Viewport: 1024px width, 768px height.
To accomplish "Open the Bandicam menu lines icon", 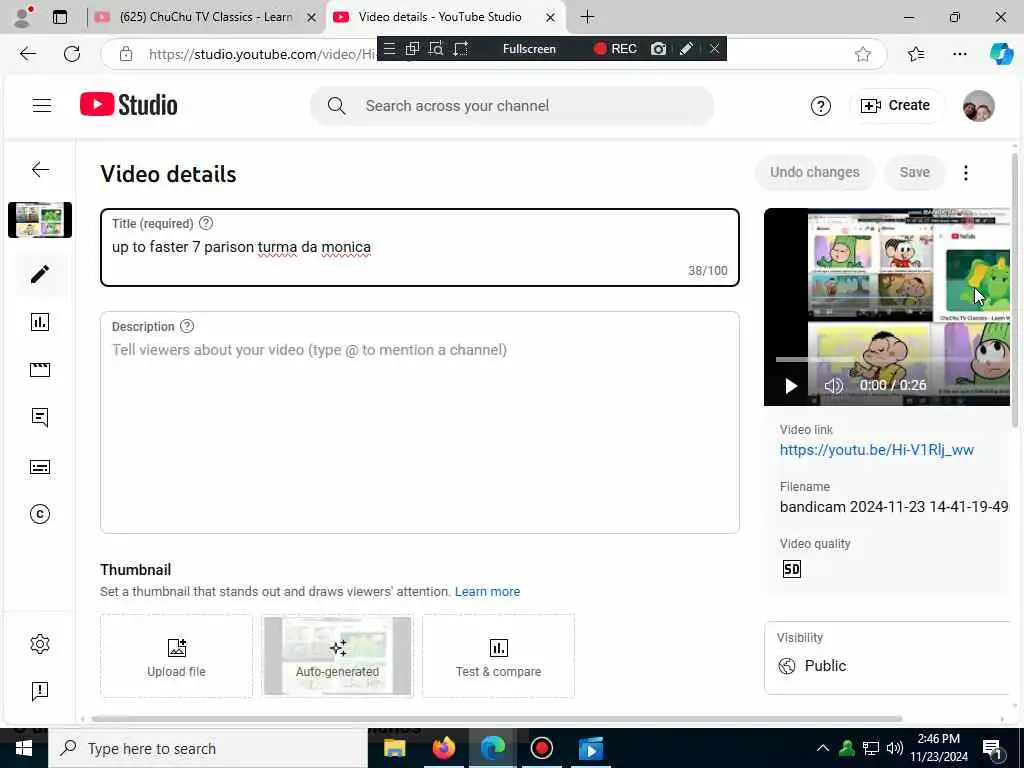I will [x=389, y=48].
